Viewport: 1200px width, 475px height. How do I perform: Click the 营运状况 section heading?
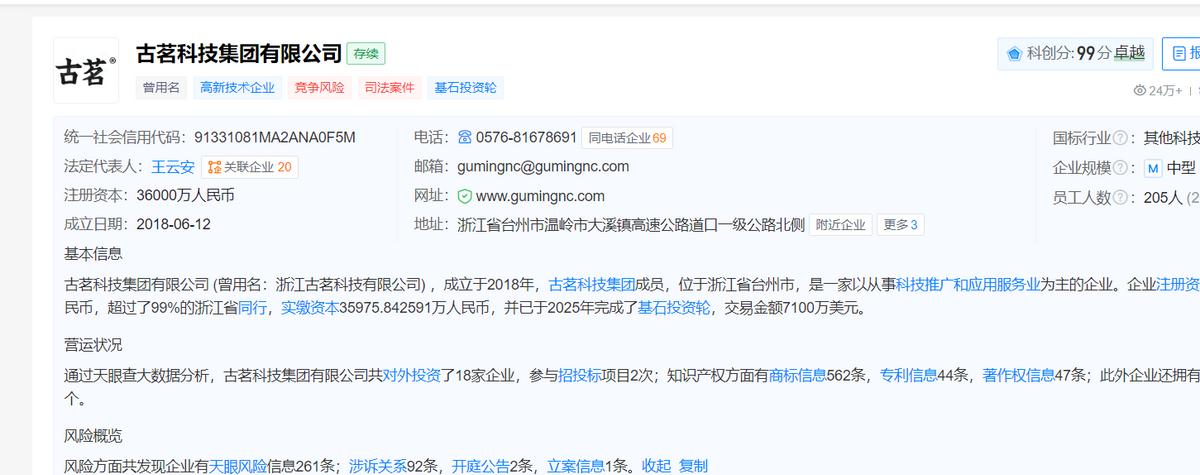(93, 345)
